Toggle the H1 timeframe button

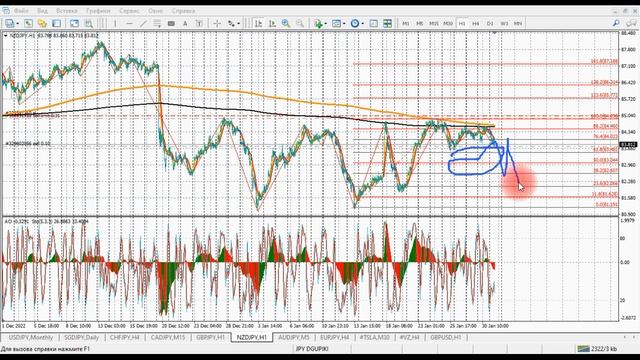point(462,24)
